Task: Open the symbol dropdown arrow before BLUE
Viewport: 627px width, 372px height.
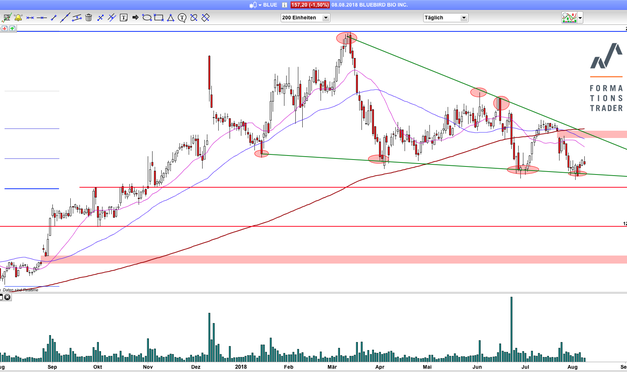Action: coord(260,5)
